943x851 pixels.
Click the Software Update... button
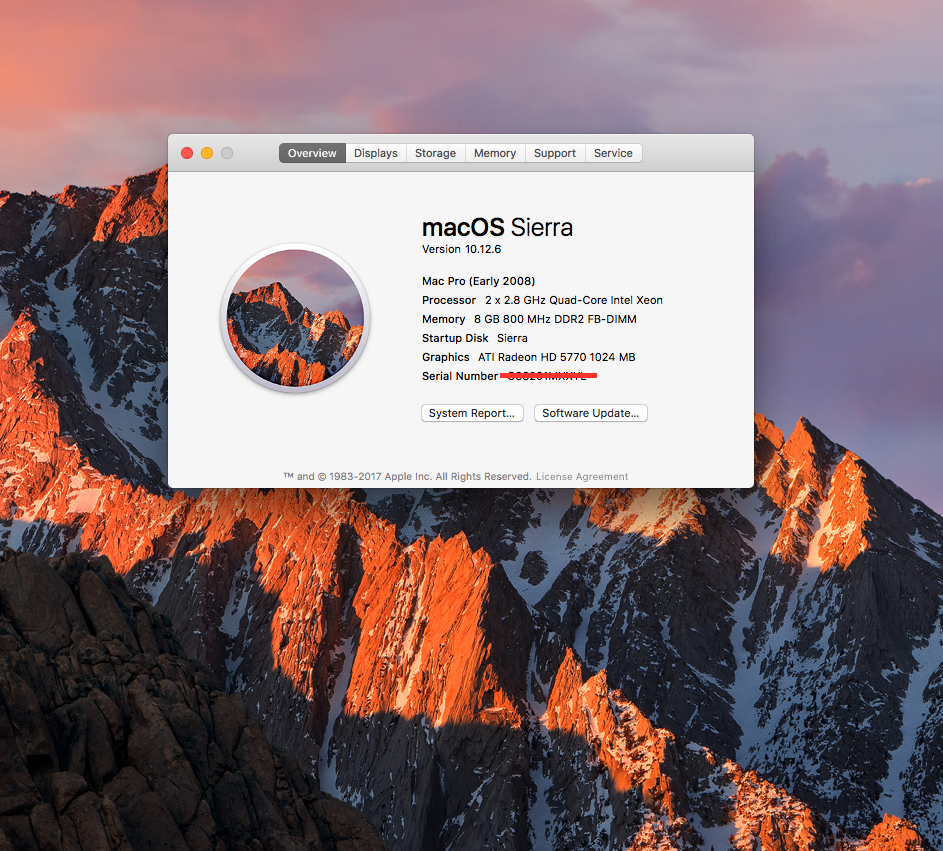(591, 413)
